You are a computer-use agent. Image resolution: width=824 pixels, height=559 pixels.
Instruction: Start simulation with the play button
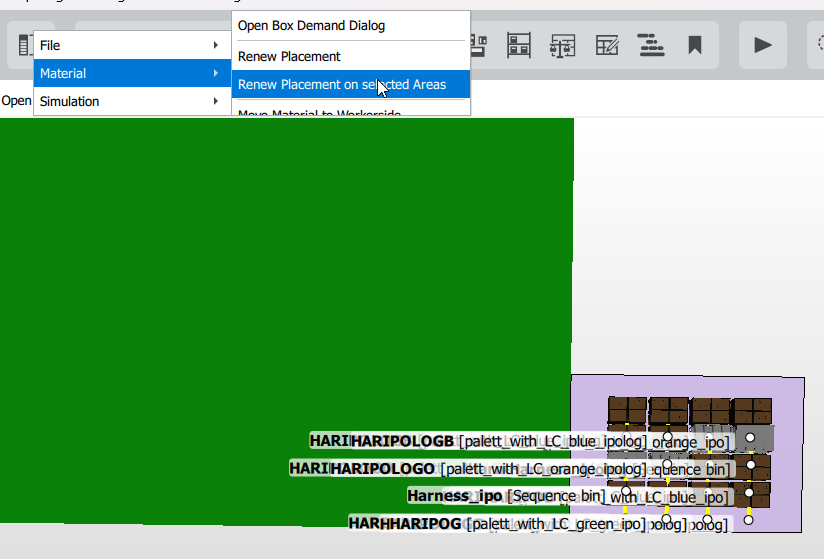point(763,45)
